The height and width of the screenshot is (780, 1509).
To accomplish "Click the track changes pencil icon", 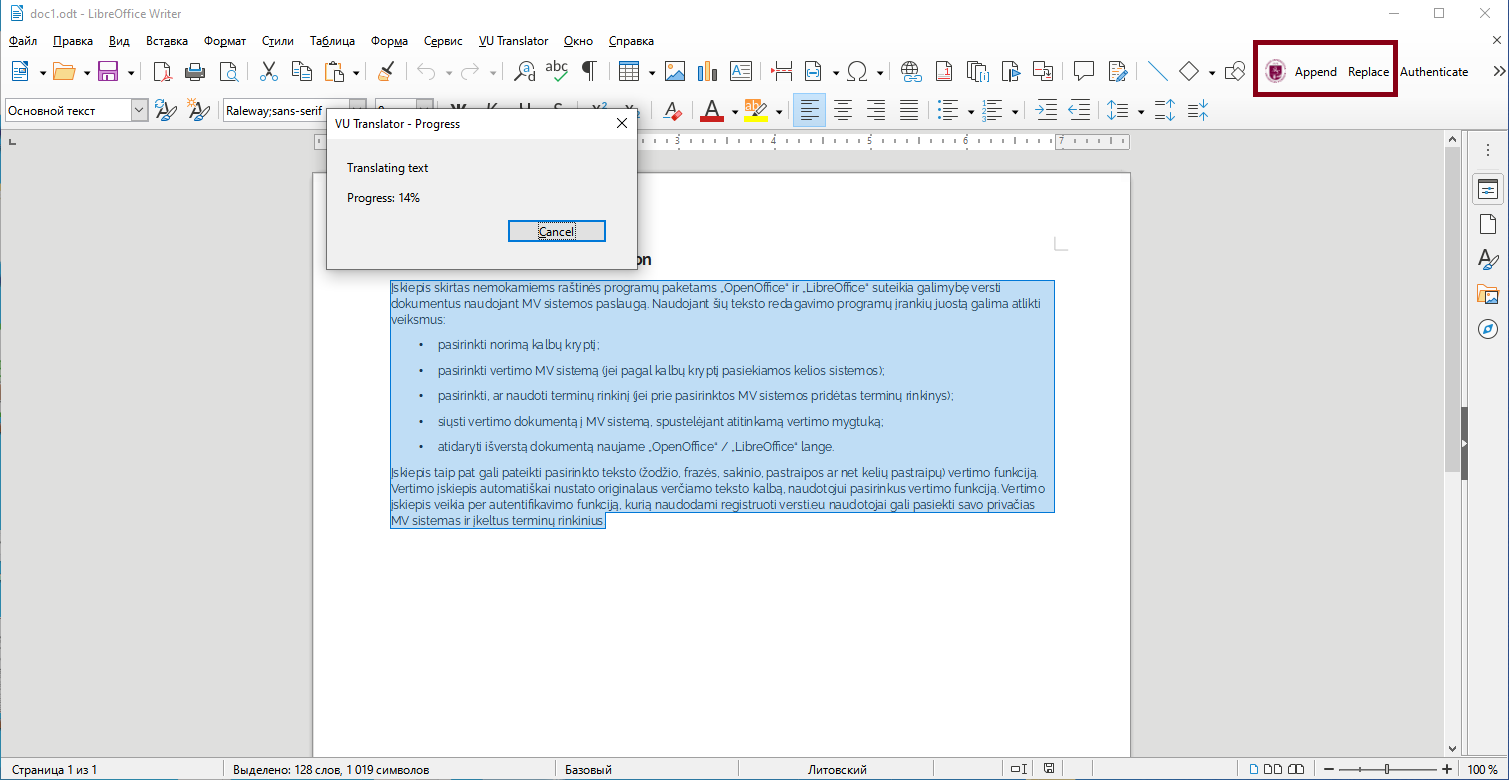I will click(1118, 72).
